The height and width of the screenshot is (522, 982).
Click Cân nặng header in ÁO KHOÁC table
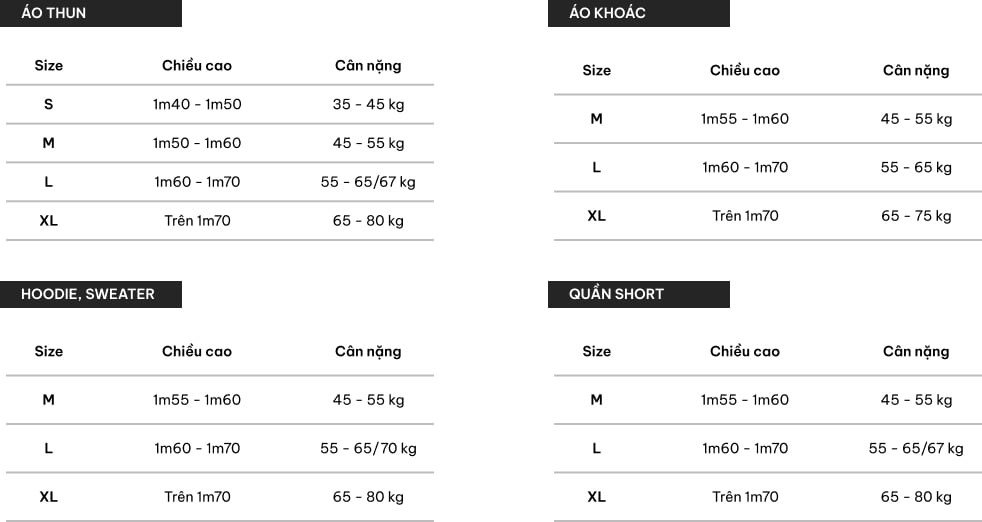(x=916, y=71)
